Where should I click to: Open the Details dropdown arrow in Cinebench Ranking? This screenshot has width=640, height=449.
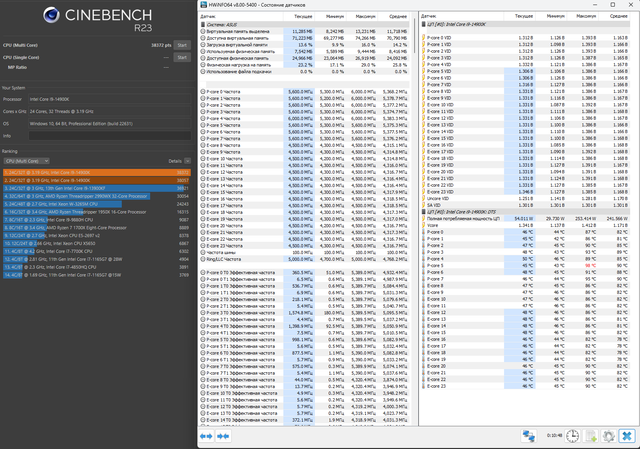(187, 161)
